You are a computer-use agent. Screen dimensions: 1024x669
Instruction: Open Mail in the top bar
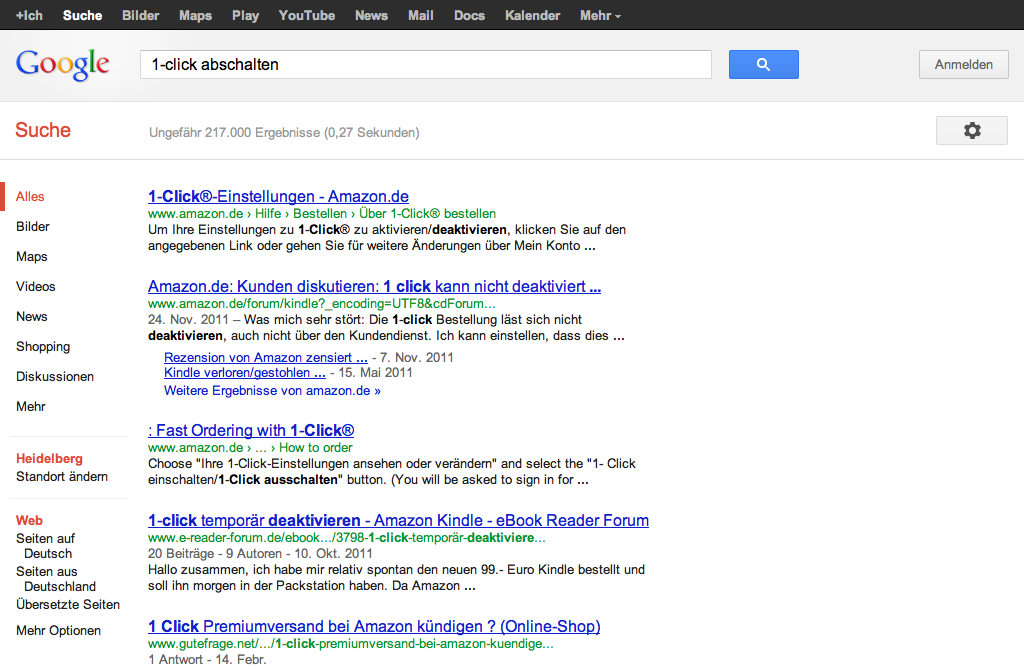coord(421,15)
